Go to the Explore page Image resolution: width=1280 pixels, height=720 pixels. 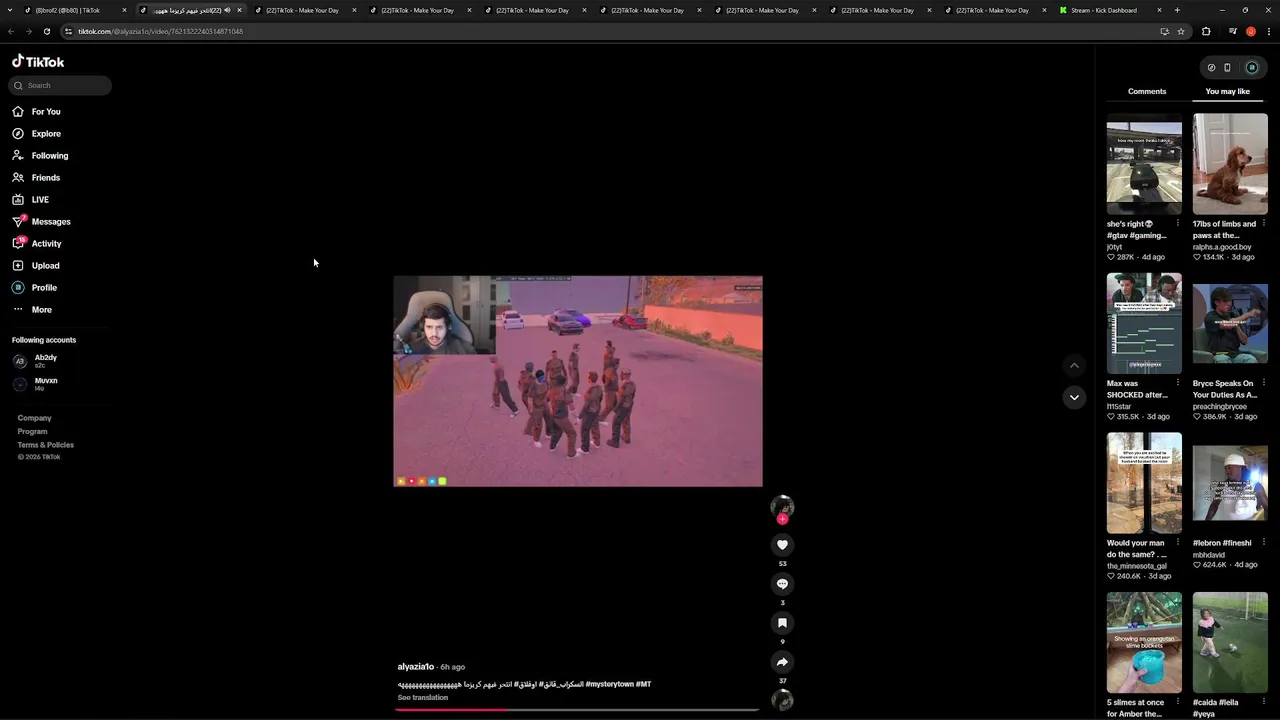tap(46, 133)
